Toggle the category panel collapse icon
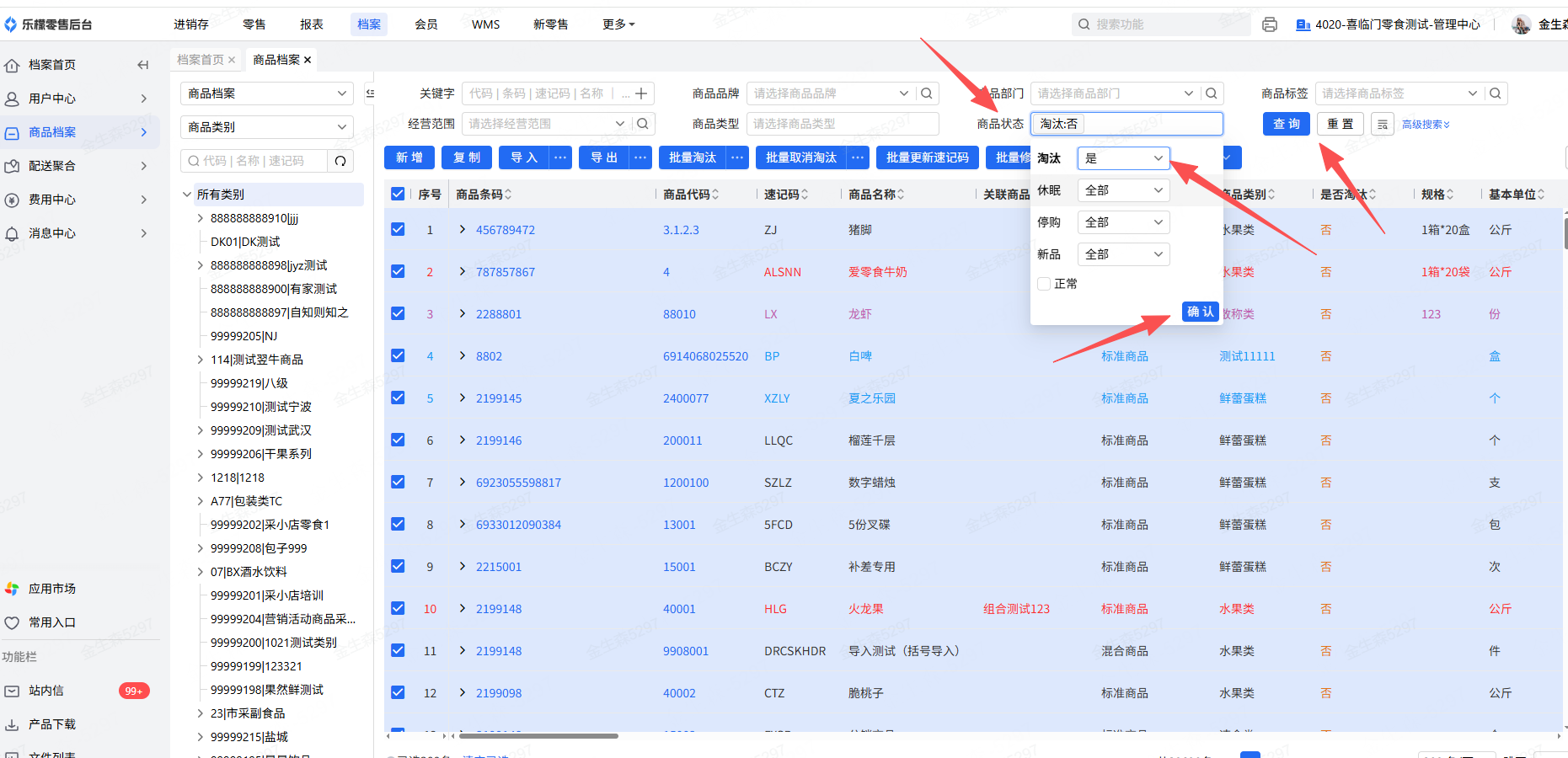Viewport: 1568px width, 758px height. pyautogui.click(x=370, y=93)
